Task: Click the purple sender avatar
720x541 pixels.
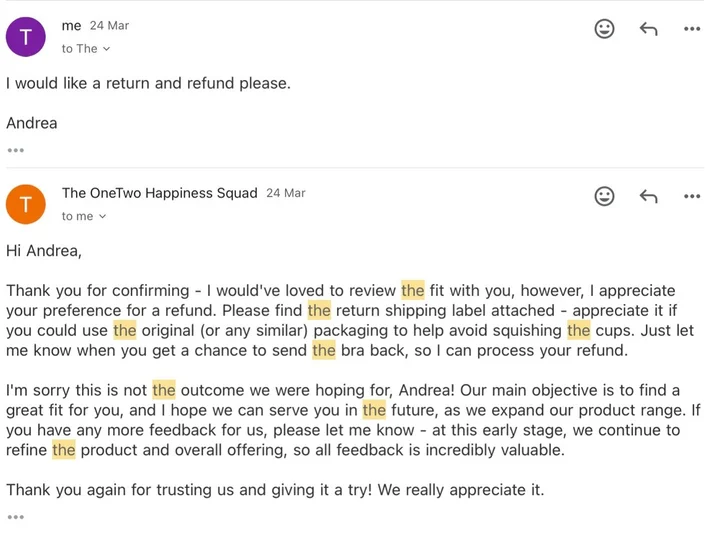Action: (x=26, y=37)
